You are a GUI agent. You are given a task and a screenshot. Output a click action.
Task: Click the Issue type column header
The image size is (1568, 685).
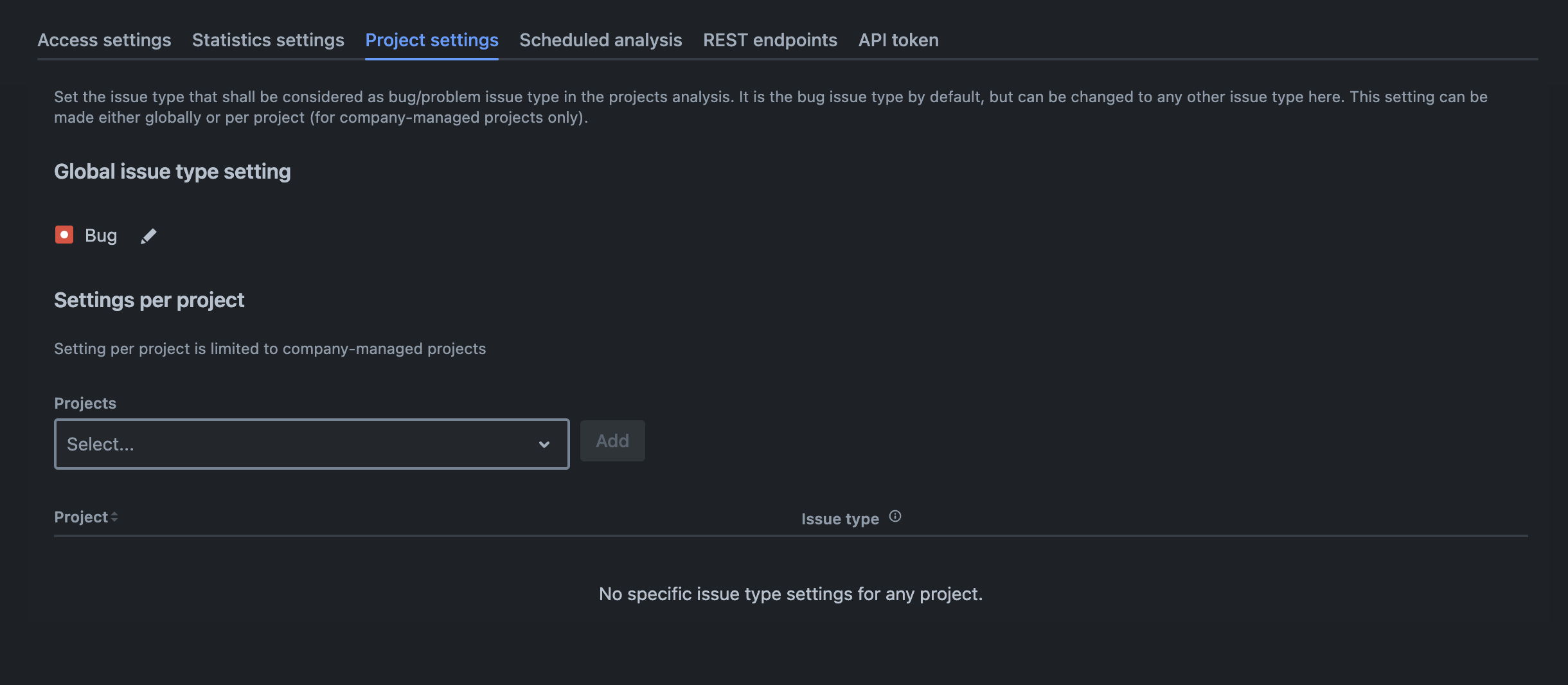(839, 519)
